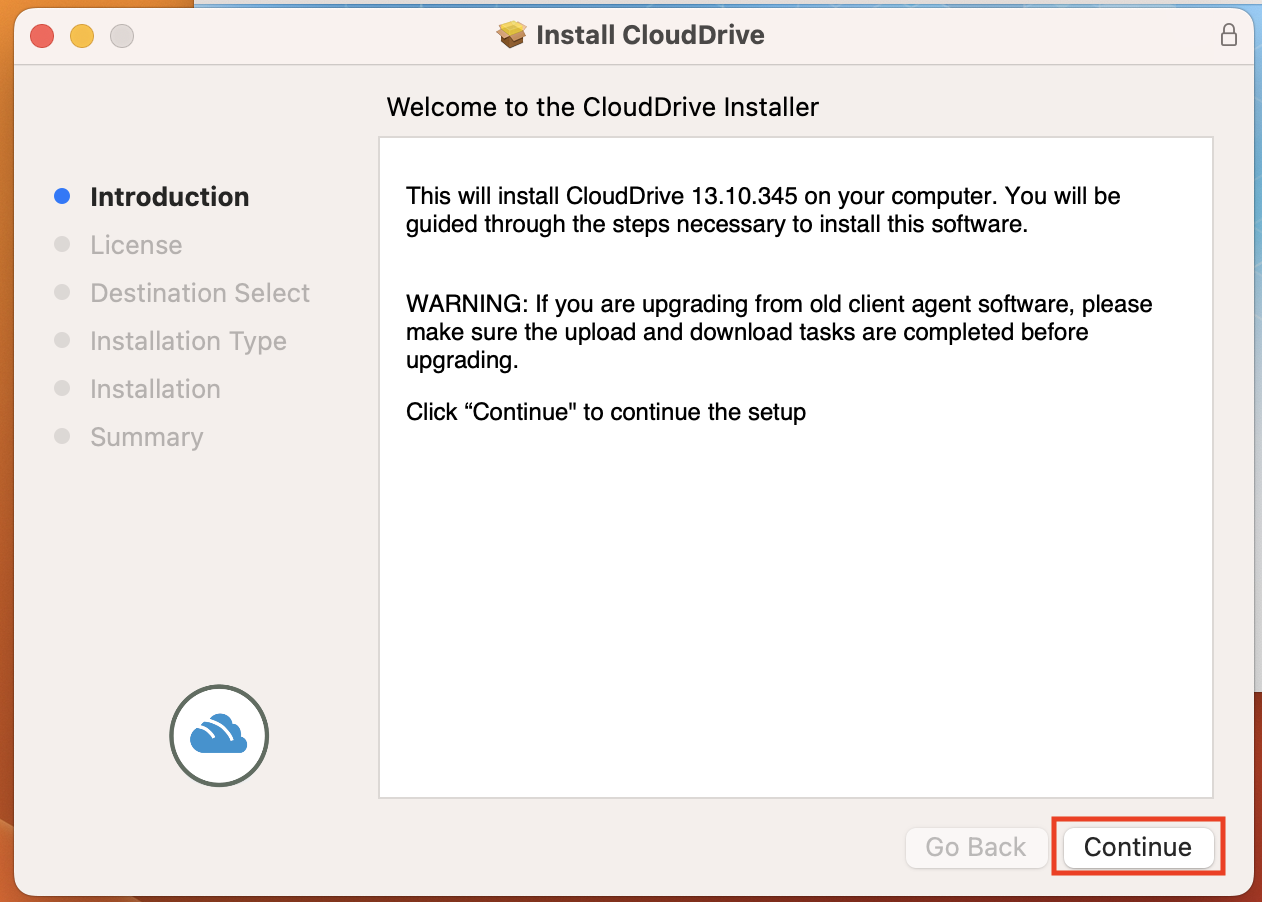Click the gray disabled zoom window button
The image size is (1262, 902).
click(x=122, y=36)
